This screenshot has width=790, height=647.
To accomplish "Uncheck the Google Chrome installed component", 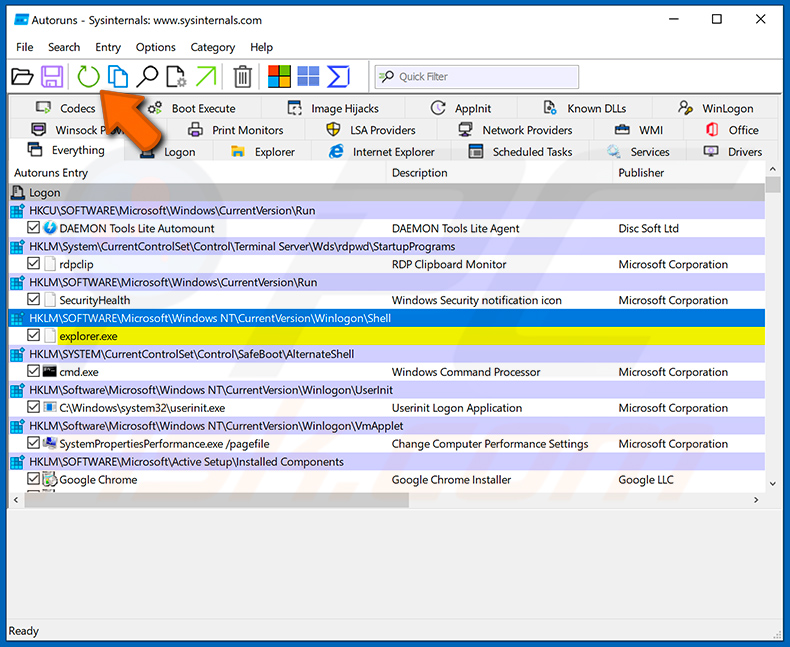I will 33,479.
